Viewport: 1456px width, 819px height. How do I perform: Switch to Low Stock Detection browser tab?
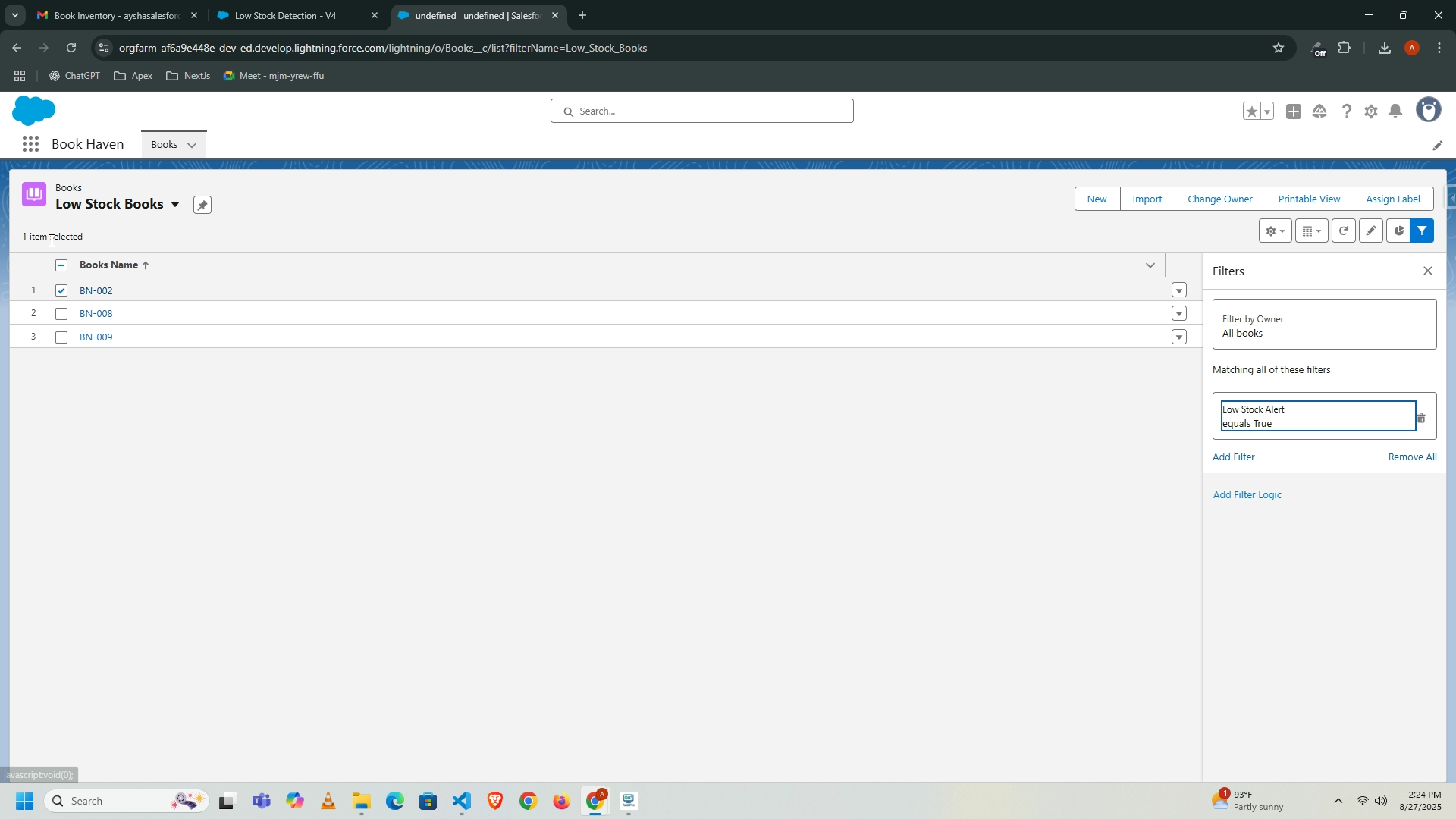[285, 15]
